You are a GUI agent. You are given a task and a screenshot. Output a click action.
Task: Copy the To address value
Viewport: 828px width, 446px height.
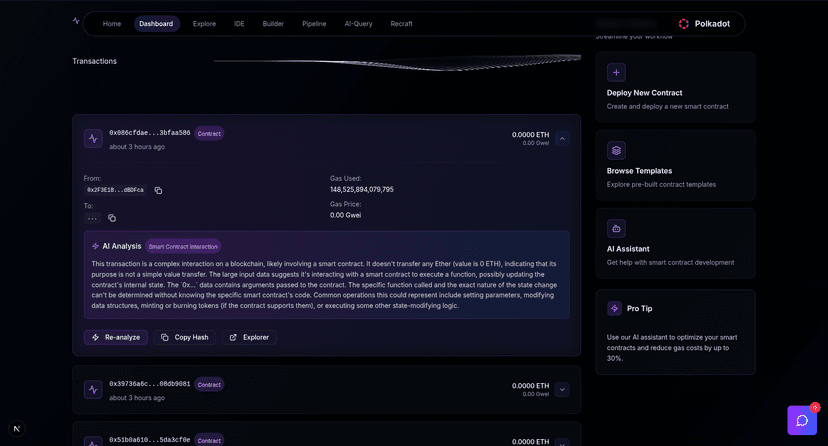click(112, 218)
